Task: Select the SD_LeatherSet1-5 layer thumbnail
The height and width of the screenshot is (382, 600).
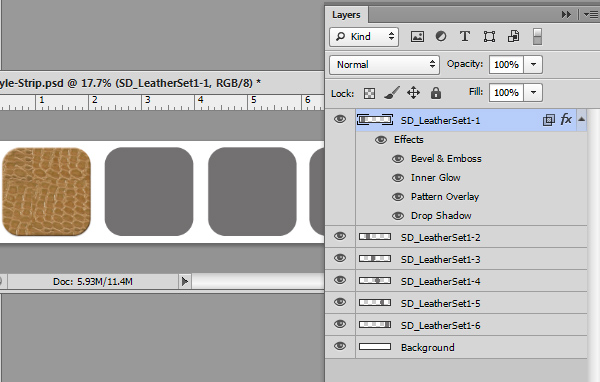Action: coord(375,303)
